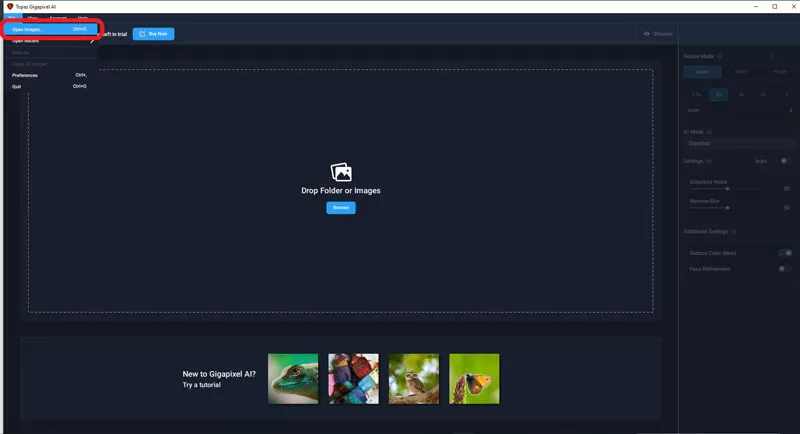Choose the 6x scale option
This screenshot has width=800, height=434.
tap(764, 95)
